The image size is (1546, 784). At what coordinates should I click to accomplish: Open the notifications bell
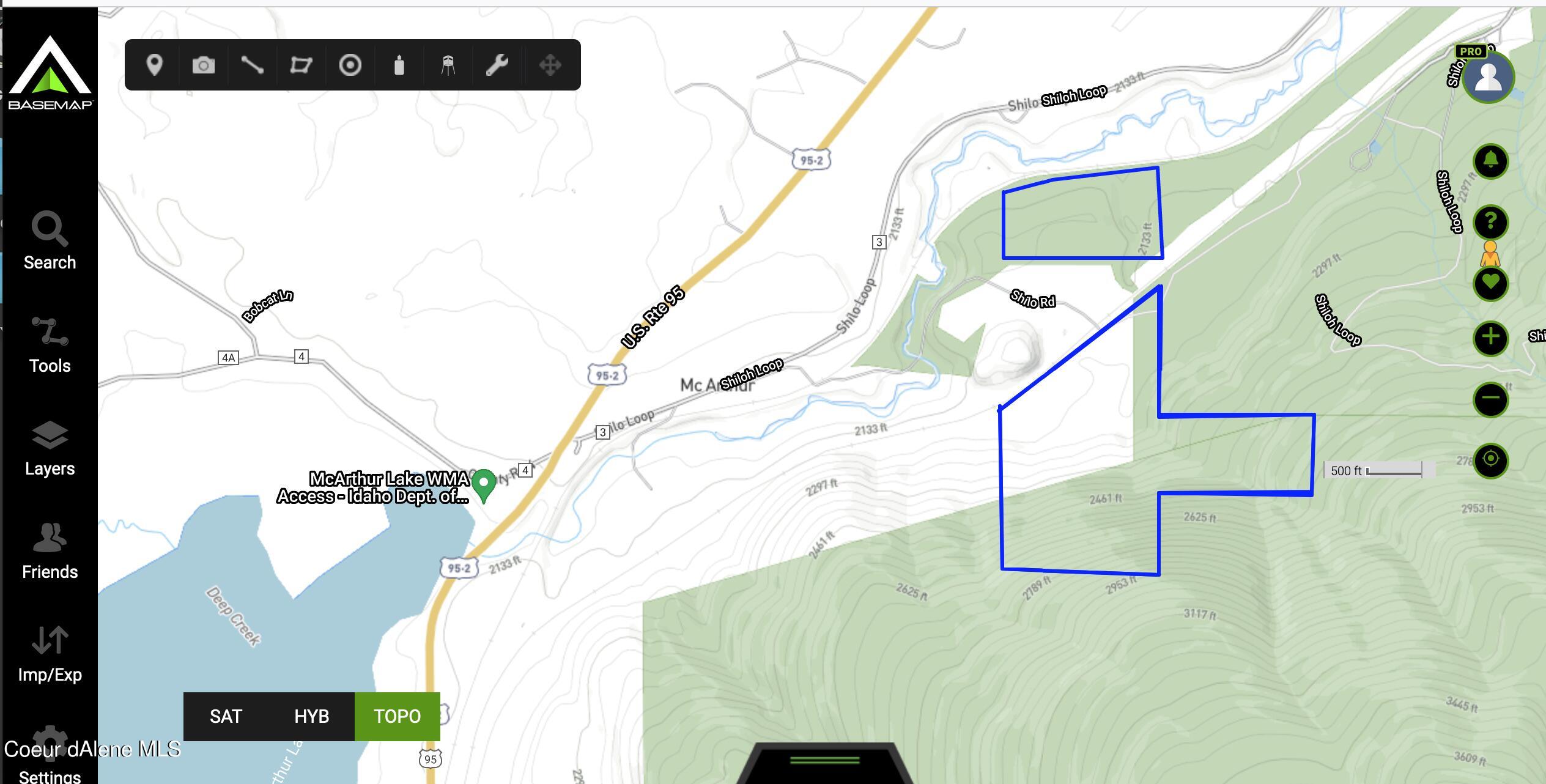[x=1491, y=161]
